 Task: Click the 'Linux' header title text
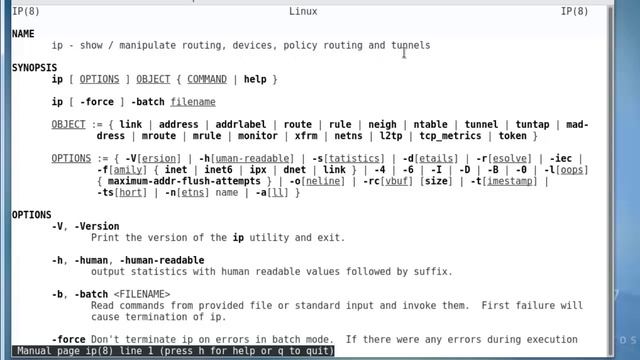(303, 11)
